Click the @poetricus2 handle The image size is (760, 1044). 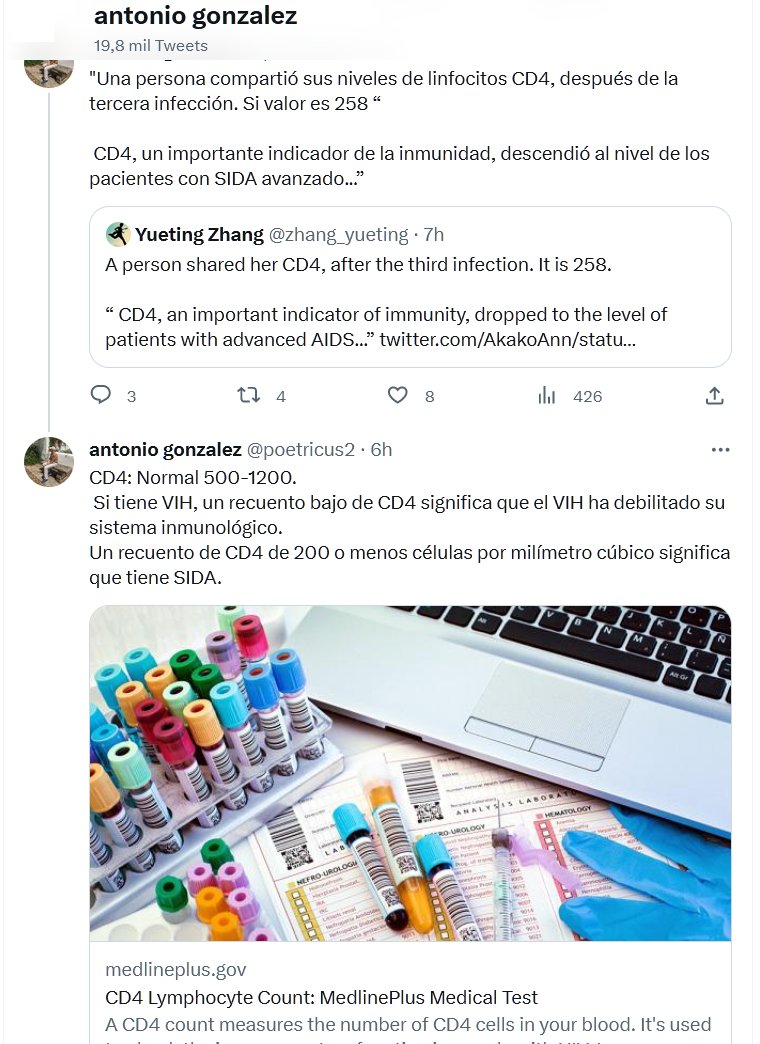point(300,450)
